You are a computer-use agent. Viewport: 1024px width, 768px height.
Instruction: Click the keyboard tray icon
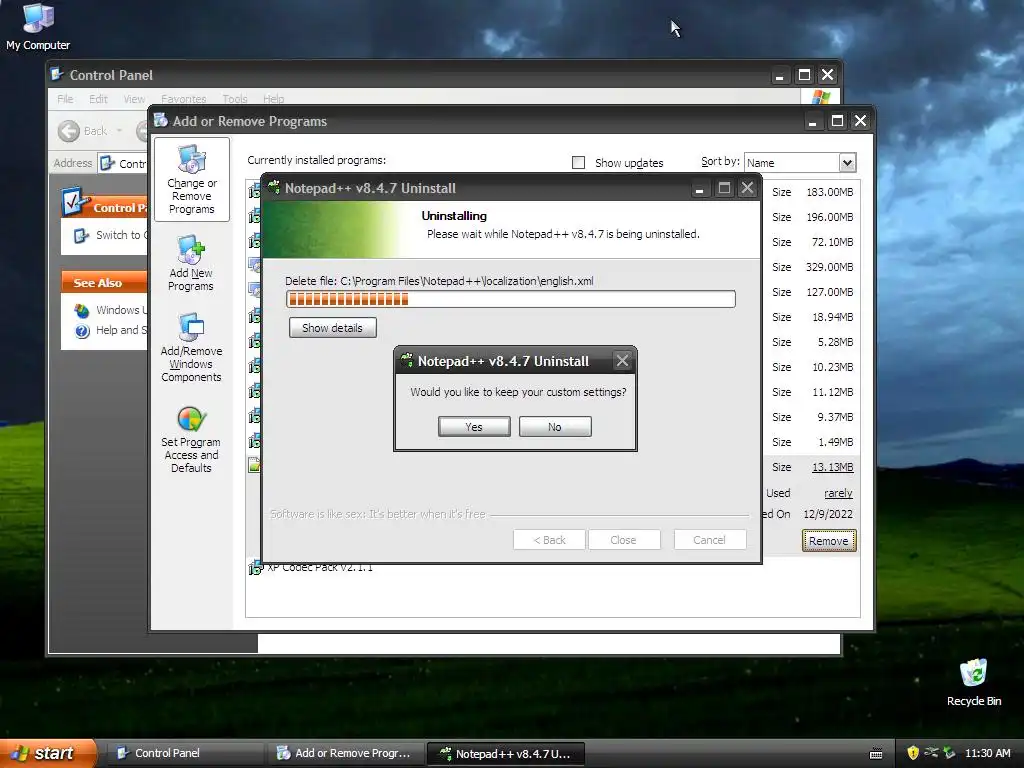pos(876,754)
